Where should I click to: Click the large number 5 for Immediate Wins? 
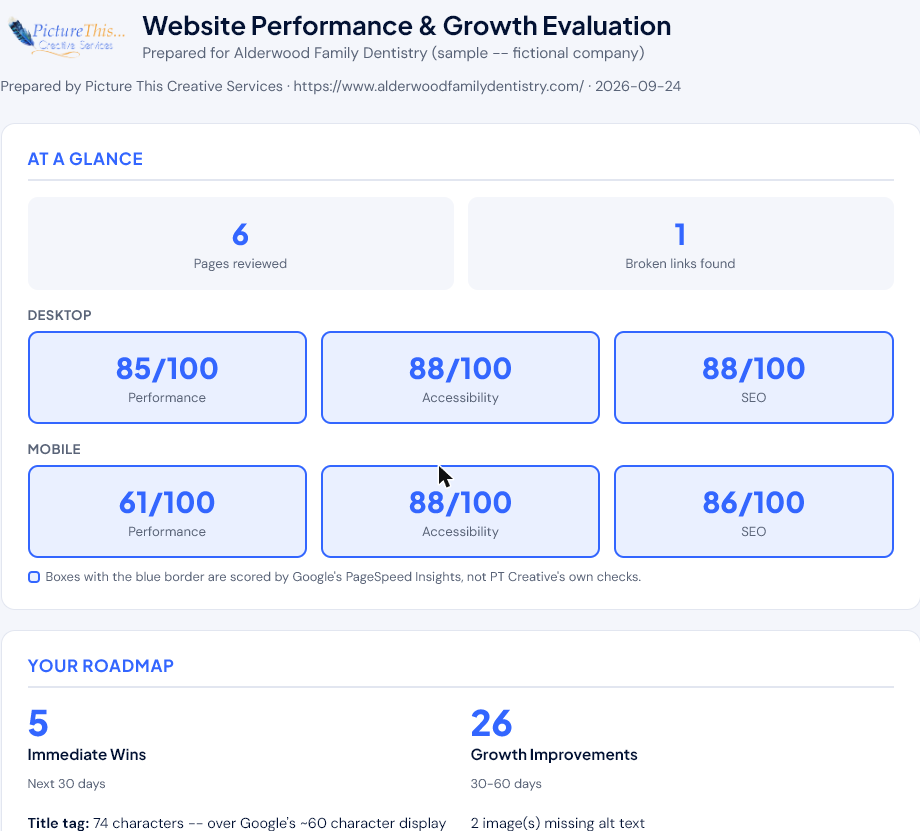(x=38, y=723)
